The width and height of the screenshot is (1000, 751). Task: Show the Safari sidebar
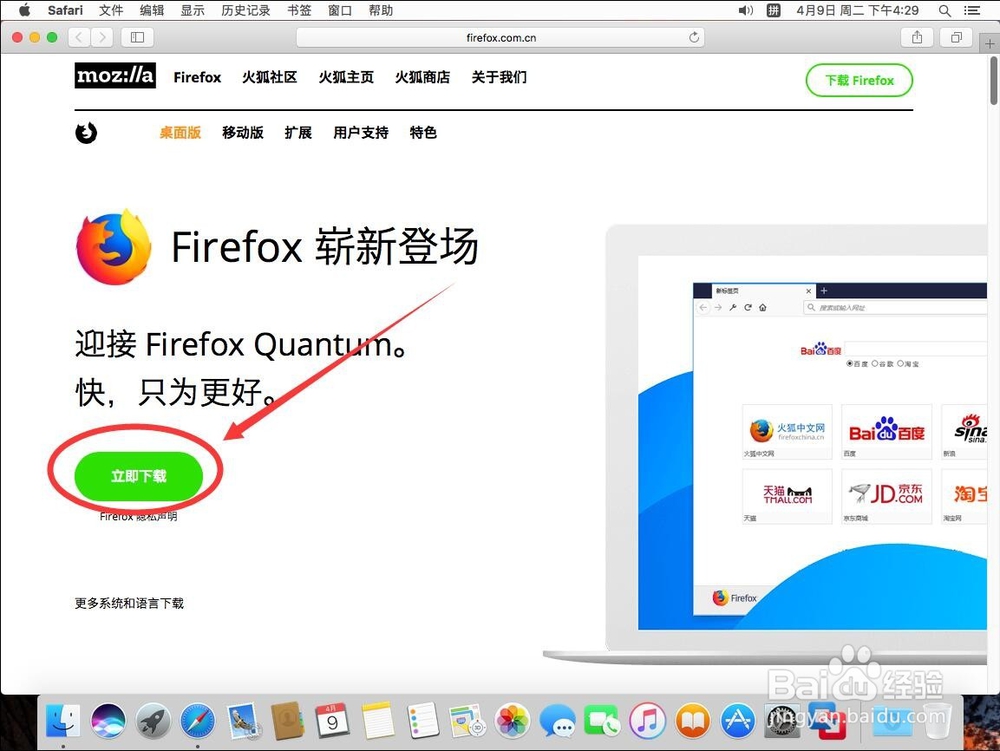tap(137, 37)
